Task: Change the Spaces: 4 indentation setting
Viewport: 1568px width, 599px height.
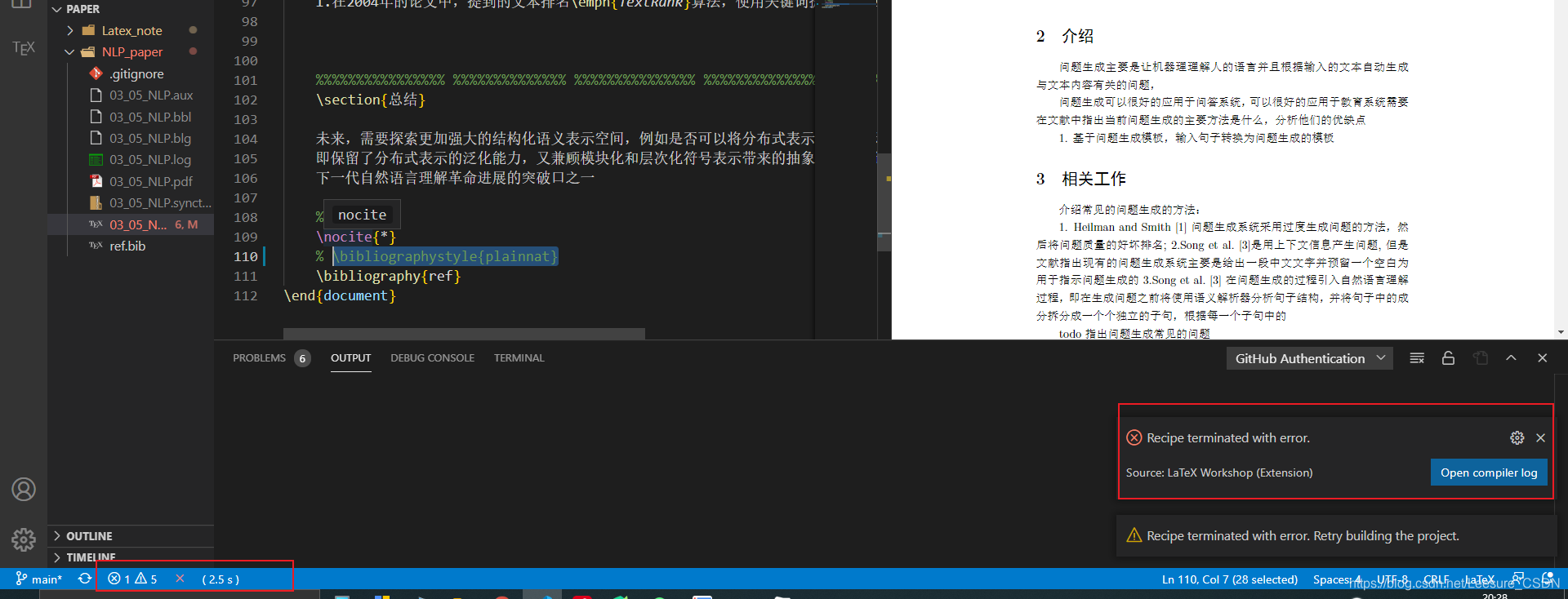Action: (x=1338, y=579)
